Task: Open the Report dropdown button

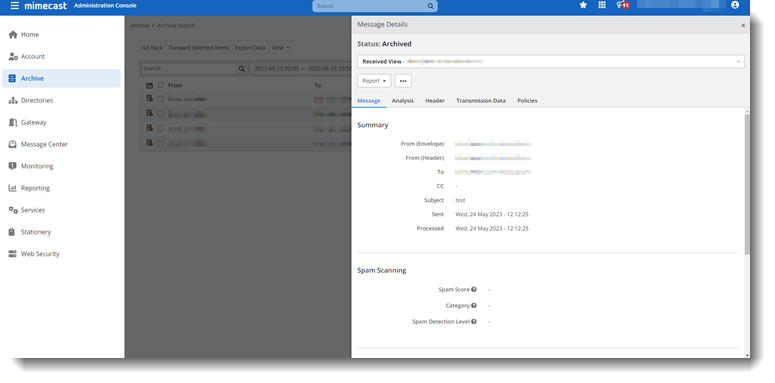Action: 374,81
